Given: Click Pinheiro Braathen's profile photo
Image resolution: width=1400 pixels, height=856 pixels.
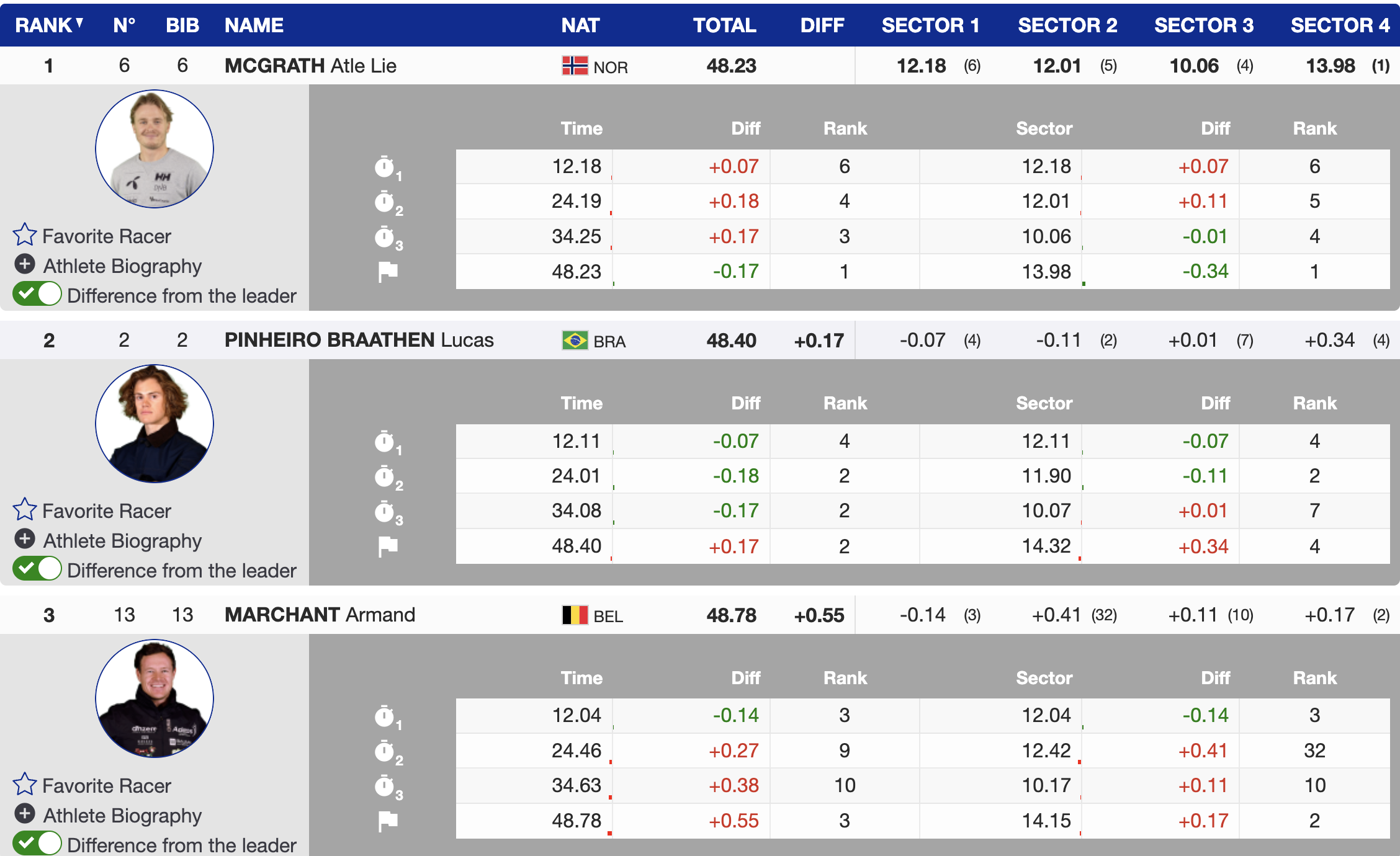Looking at the screenshot, I should [x=155, y=424].
